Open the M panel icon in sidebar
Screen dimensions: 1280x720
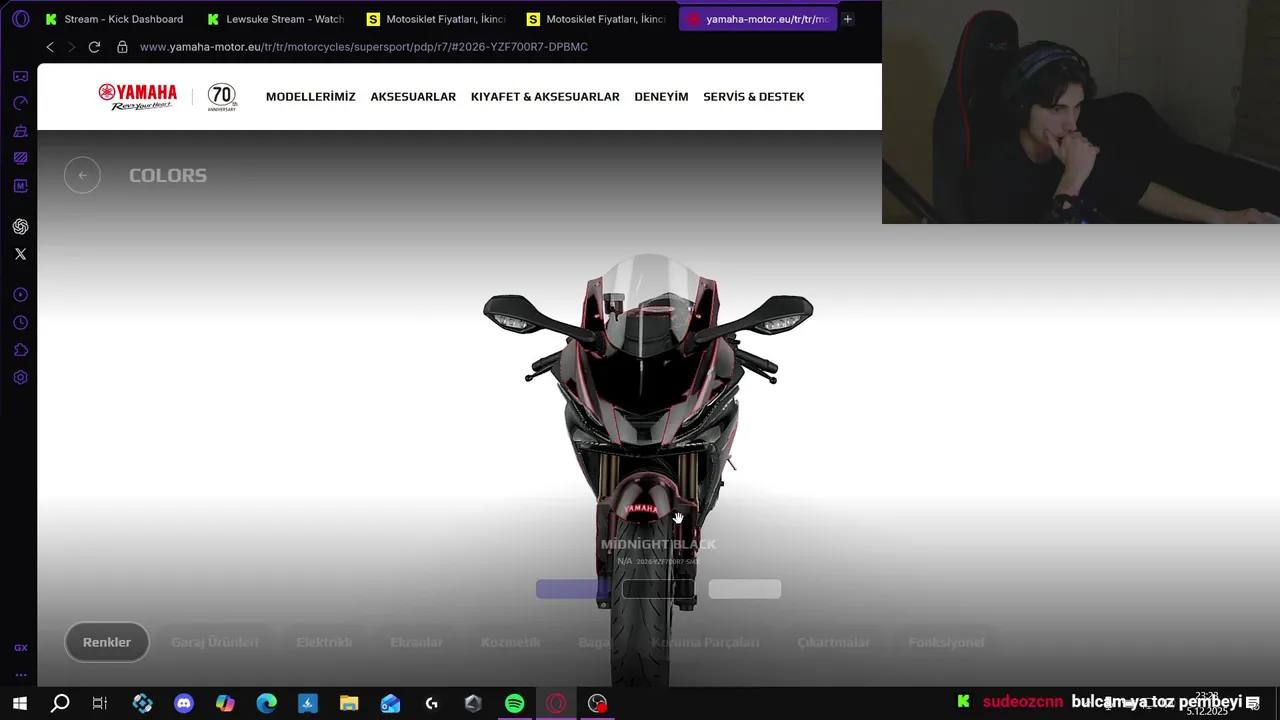click(20, 186)
